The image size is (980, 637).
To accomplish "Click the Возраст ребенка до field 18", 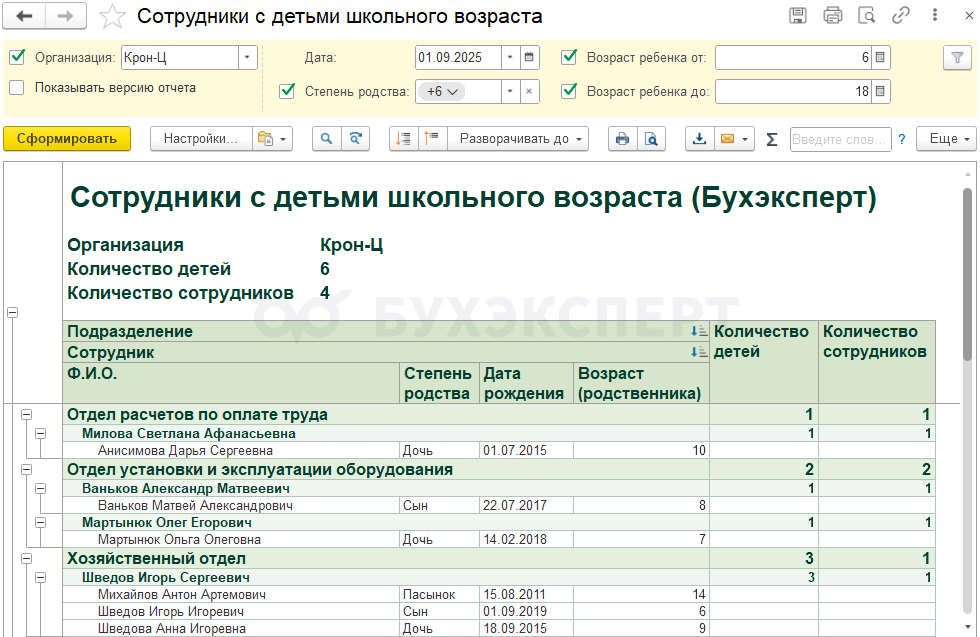I will click(793, 91).
